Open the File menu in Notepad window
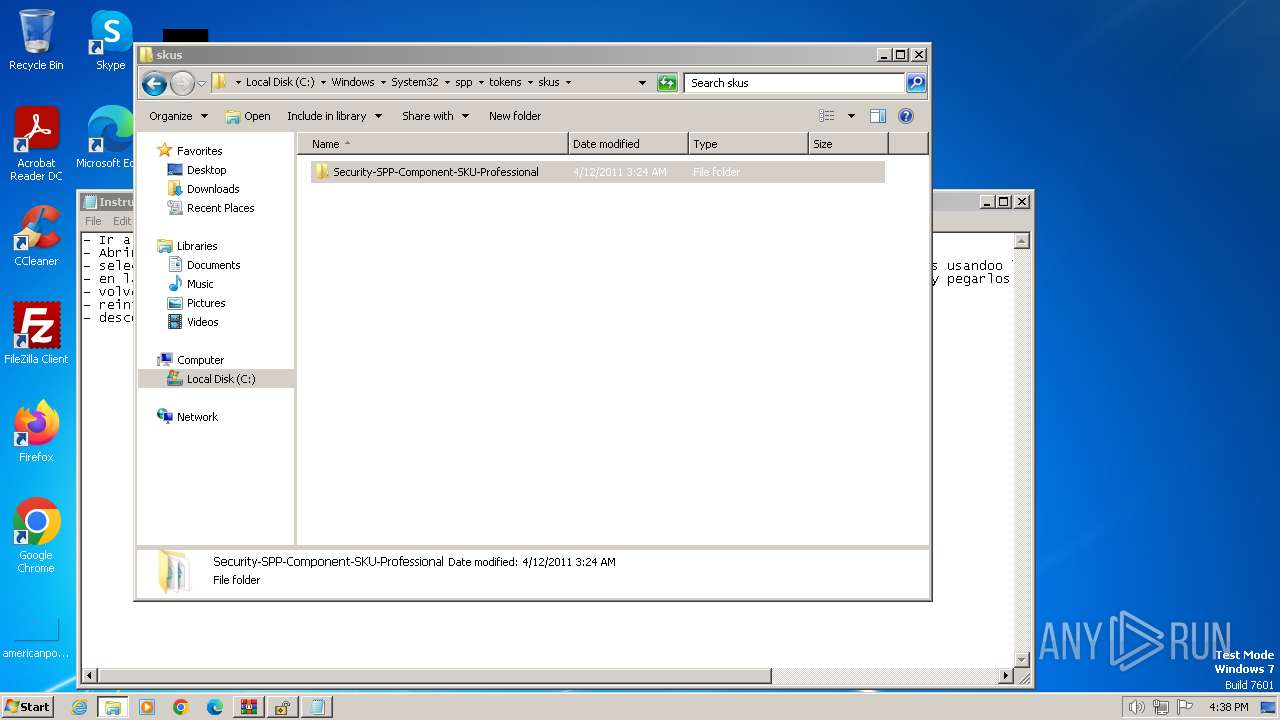Viewport: 1280px width, 720px height. coord(93,221)
